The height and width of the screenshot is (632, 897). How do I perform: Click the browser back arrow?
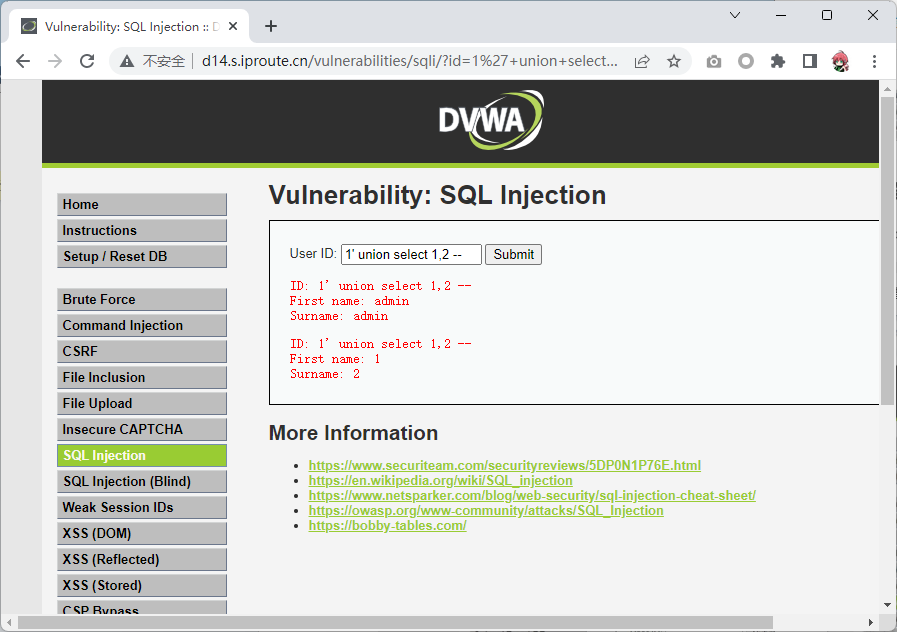pos(23,61)
